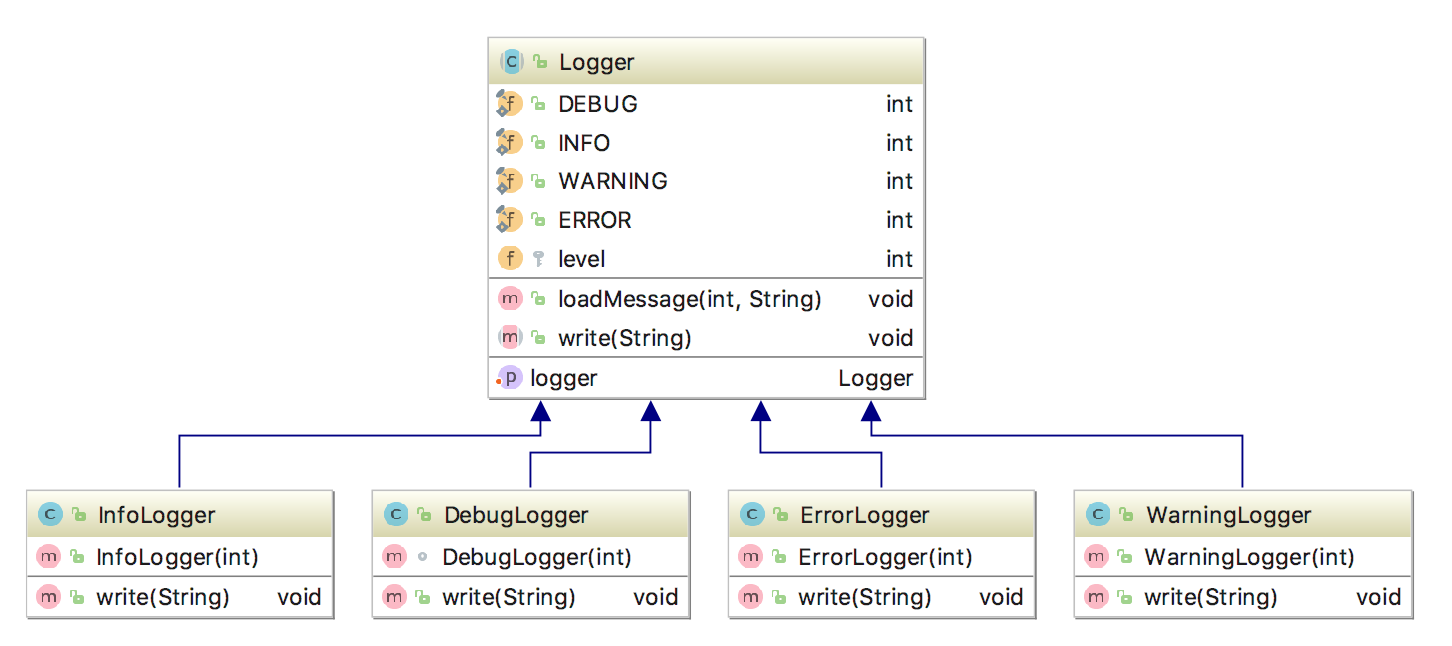Select the Logger class title text
The height and width of the screenshot is (646, 1452).
coord(596,62)
